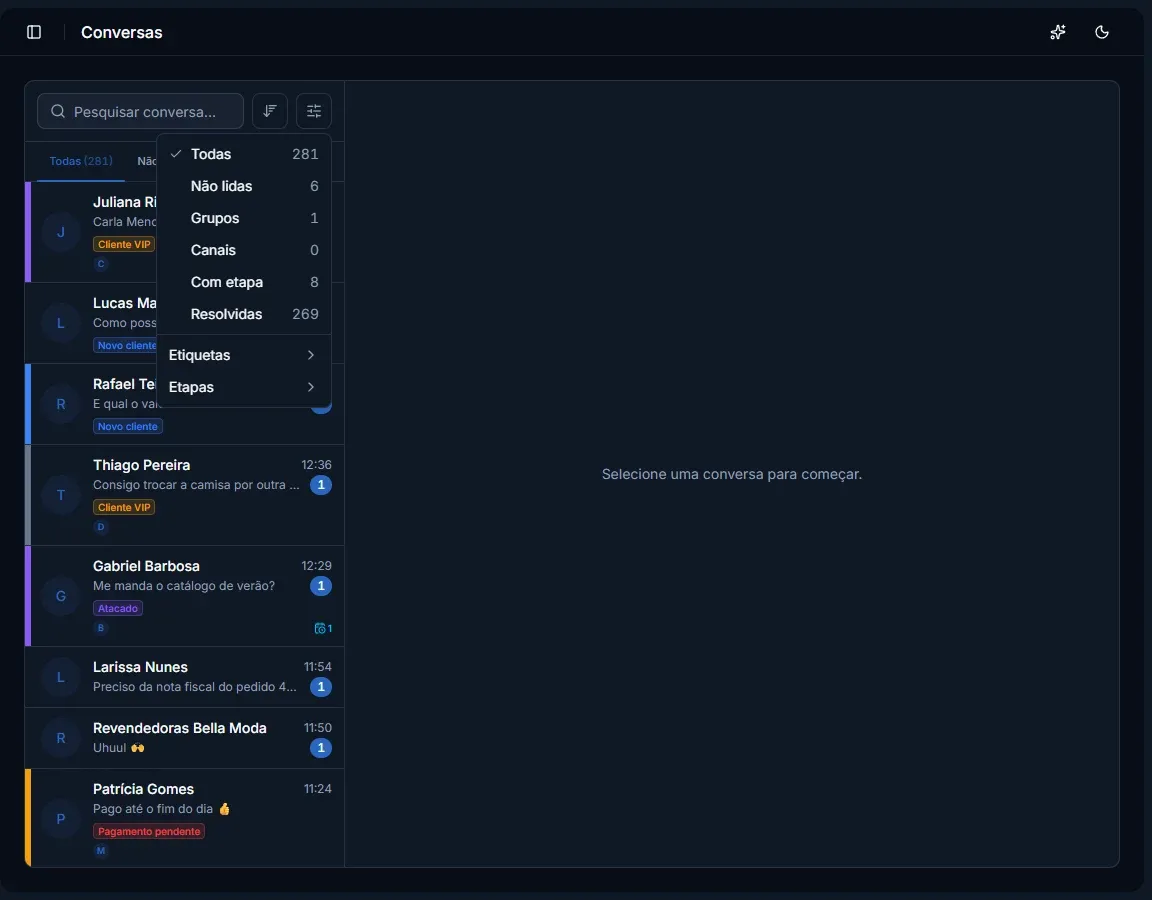Viewport: 1152px width, 900px height.
Task: Click the Atacado tag on Gabriel's conversation
Action: (x=118, y=608)
